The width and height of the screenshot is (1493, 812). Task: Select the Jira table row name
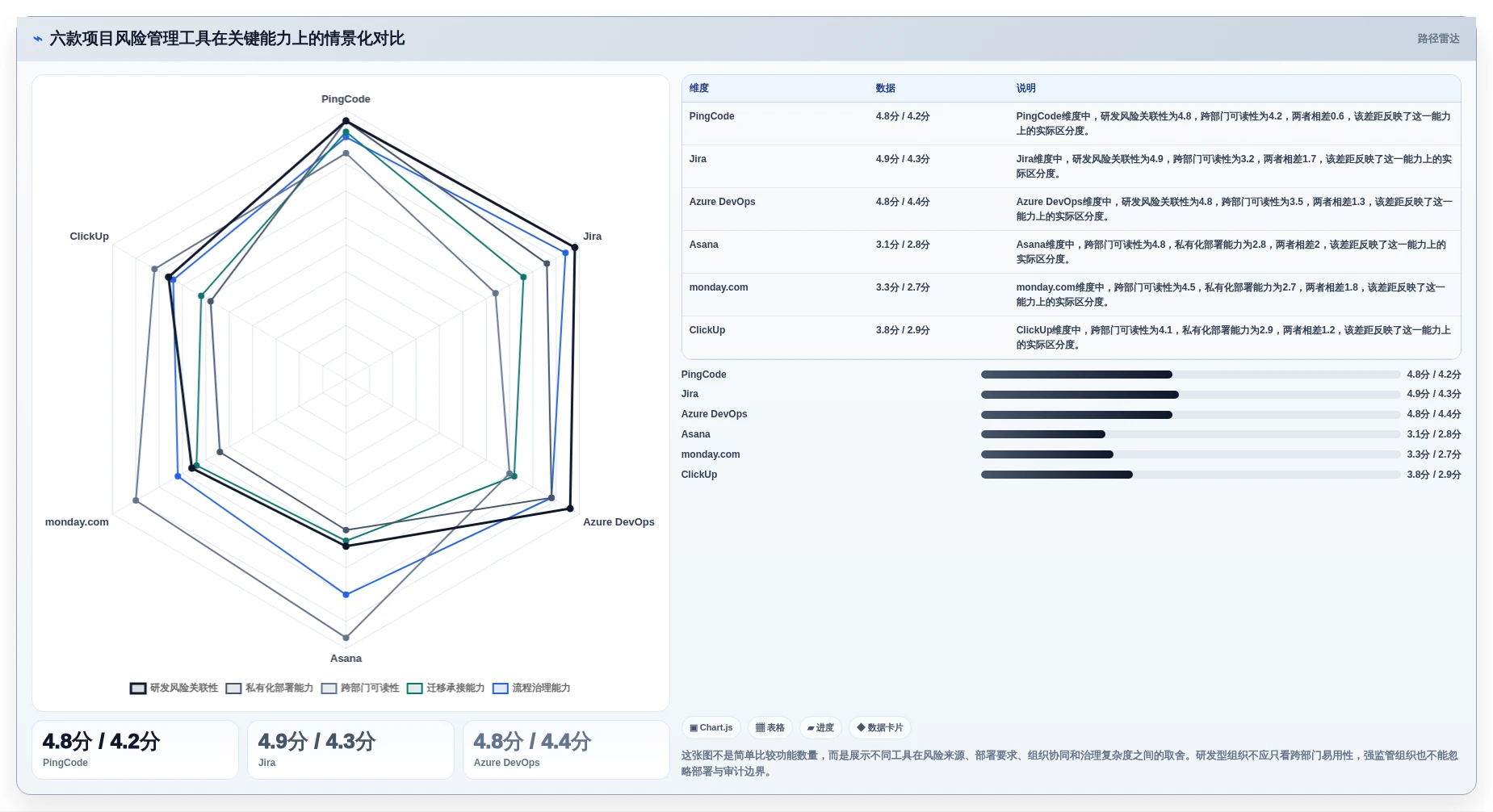698,159
